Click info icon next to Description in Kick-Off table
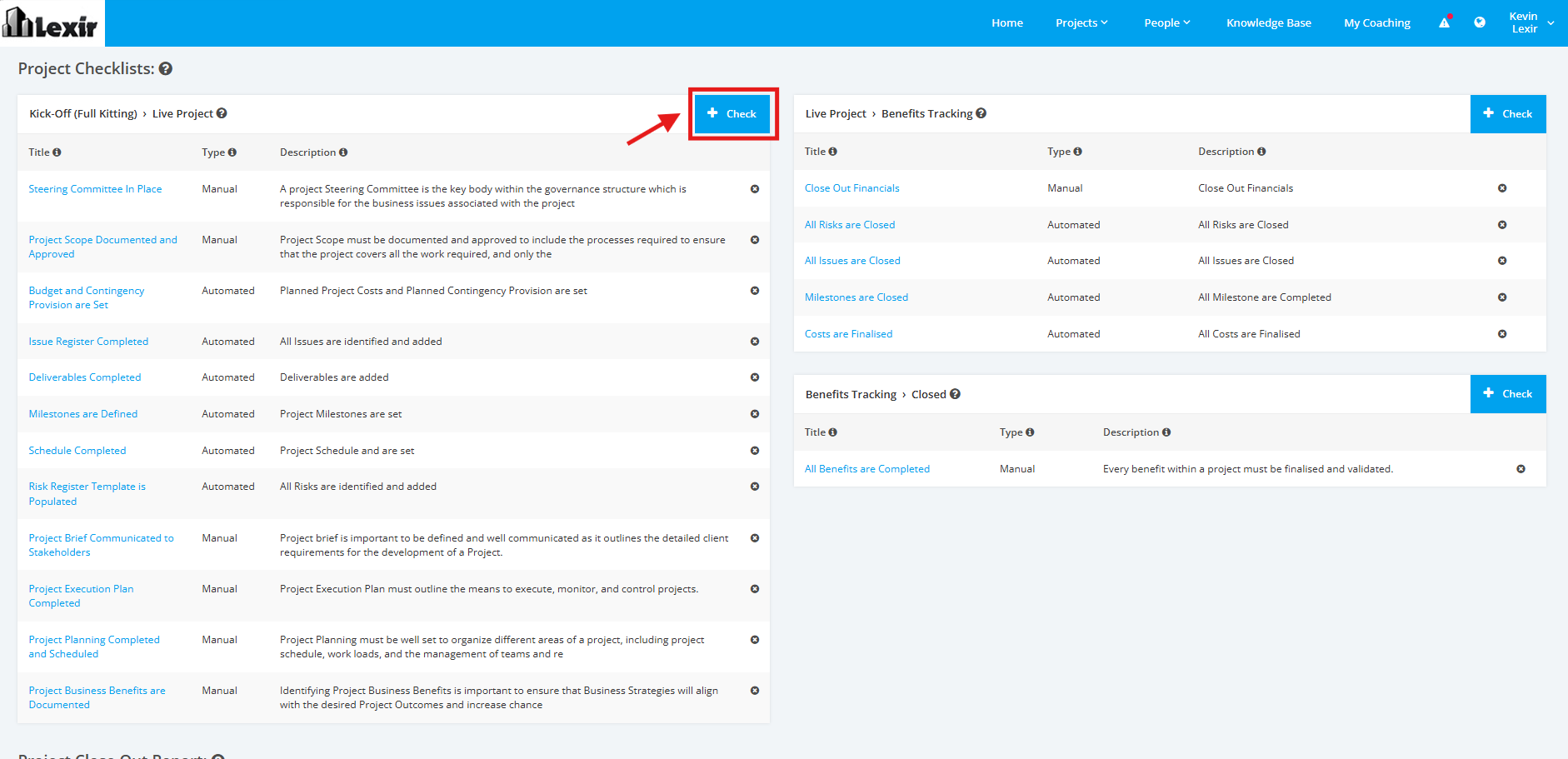Screen dimensions: 1568x759 pos(343,152)
